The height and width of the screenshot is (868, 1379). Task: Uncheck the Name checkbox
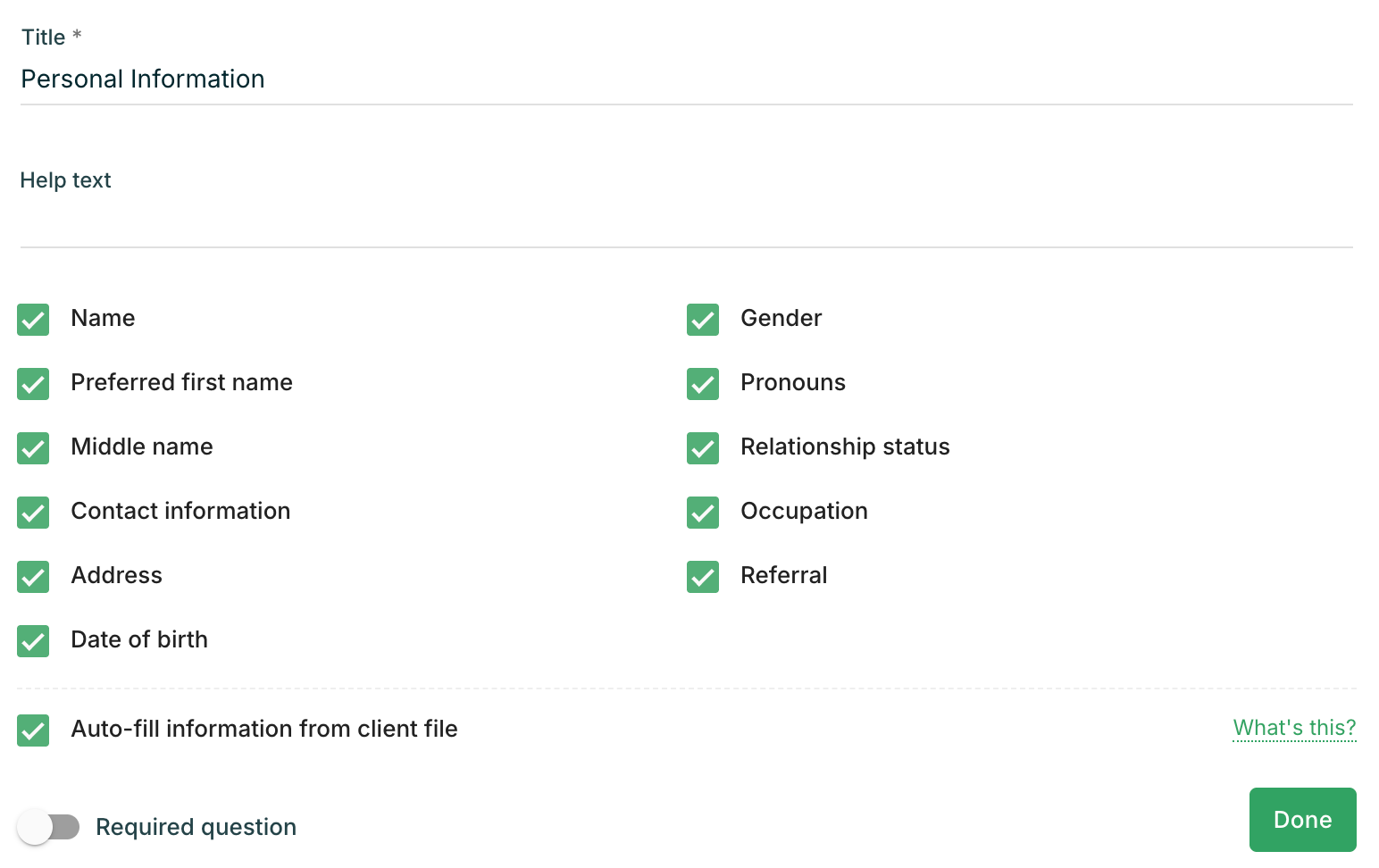(33, 320)
